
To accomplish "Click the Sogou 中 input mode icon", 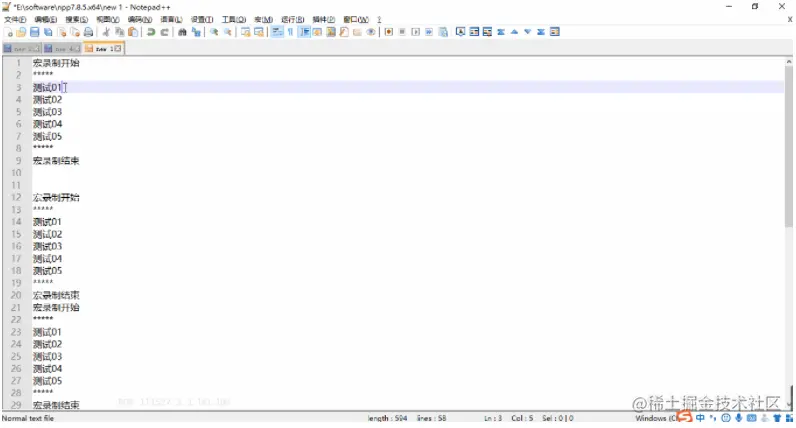I will tap(700, 418).
